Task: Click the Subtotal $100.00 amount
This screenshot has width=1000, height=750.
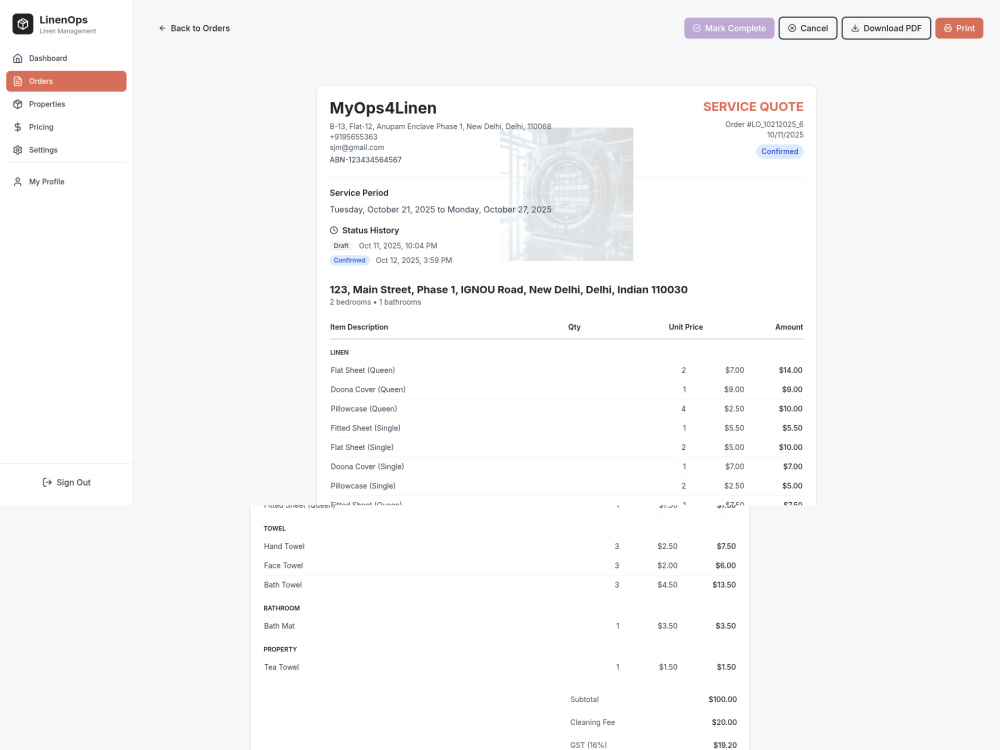Action: click(722, 700)
